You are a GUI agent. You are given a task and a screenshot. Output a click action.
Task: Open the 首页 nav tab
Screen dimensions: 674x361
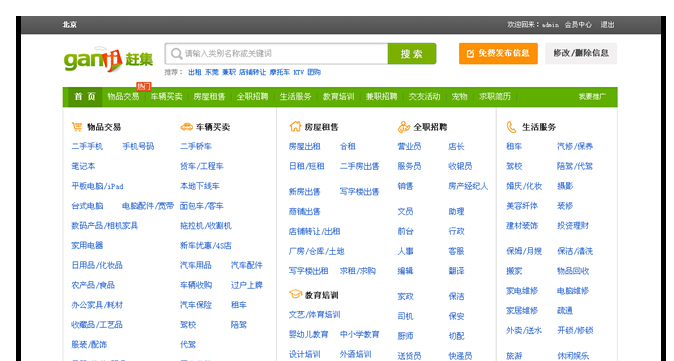[x=85, y=97]
